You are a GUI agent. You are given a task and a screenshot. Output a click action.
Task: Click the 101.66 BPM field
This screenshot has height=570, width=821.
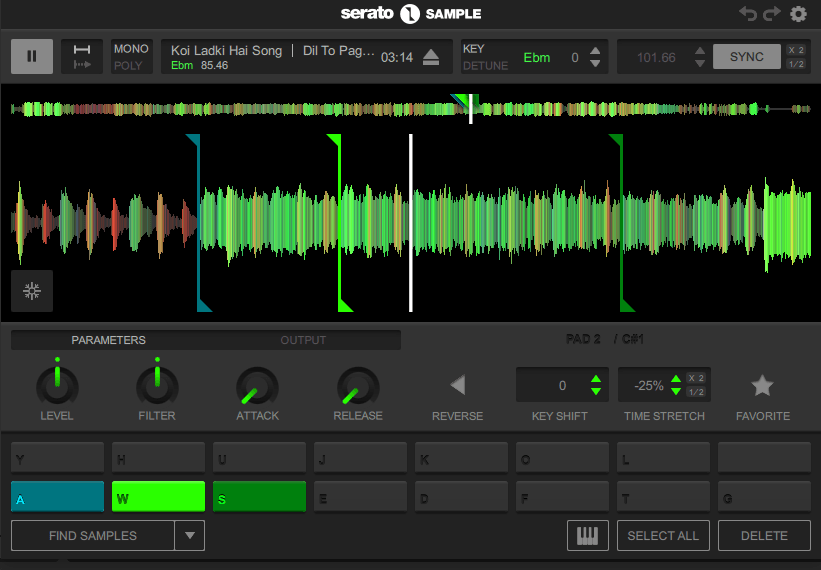656,57
